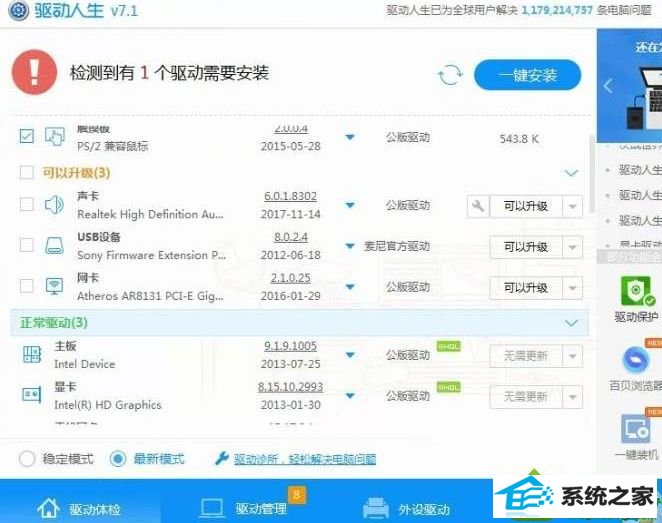This screenshot has height=523, width=662.
Task: Collapse the 正常驱动(3) section chevron
Action: (x=571, y=323)
